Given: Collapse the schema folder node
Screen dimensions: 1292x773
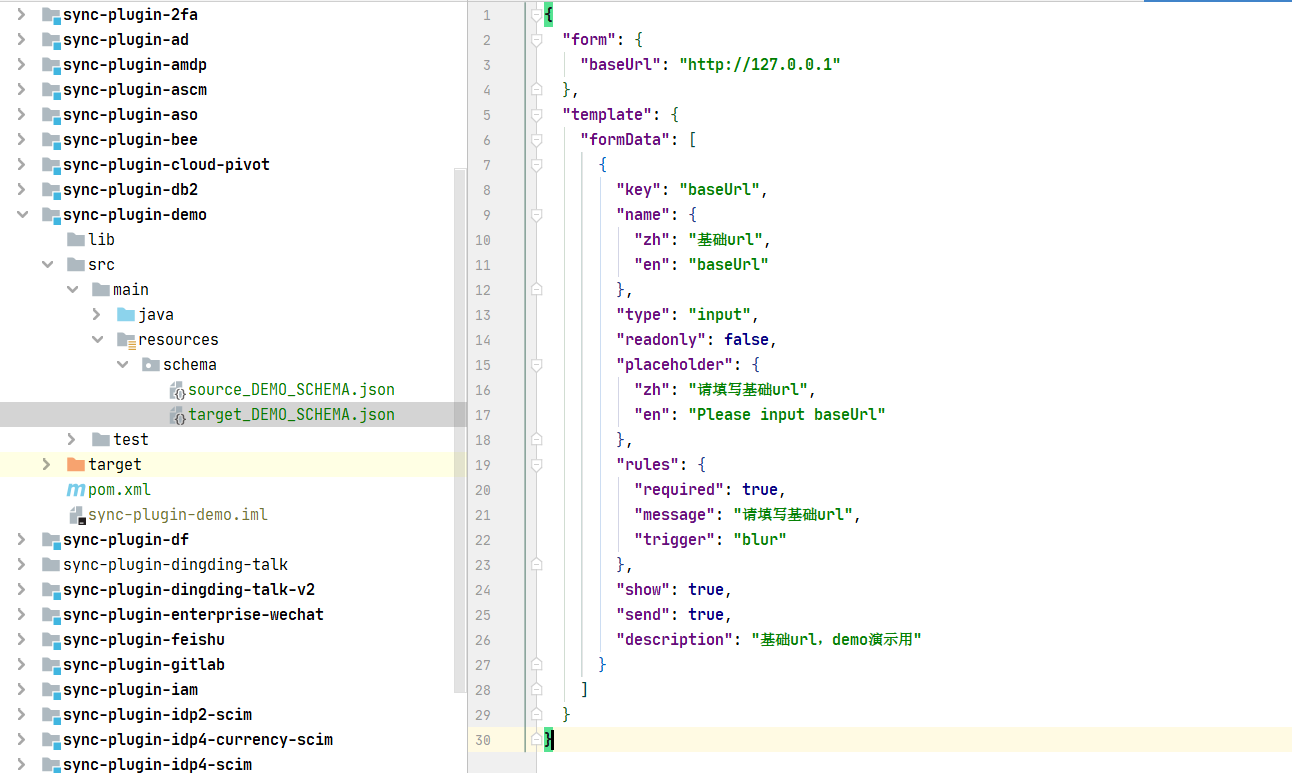Looking at the screenshot, I should click(121, 364).
